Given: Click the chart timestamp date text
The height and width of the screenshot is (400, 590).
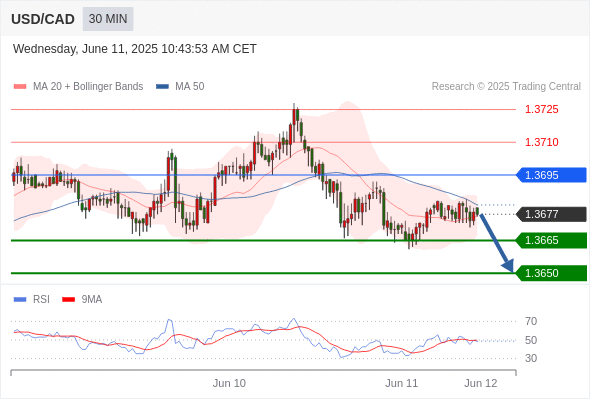Looking at the screenshot, I should point(135,49).
